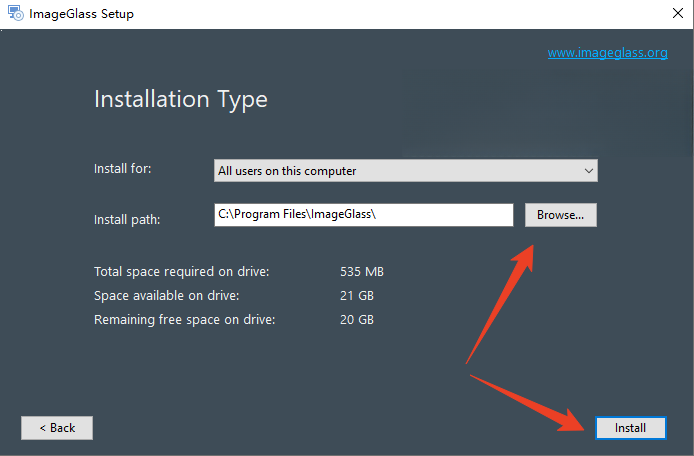Click 'Remaining free space on drive:' text
Screen dimensions: 694x456
(185, 319)
